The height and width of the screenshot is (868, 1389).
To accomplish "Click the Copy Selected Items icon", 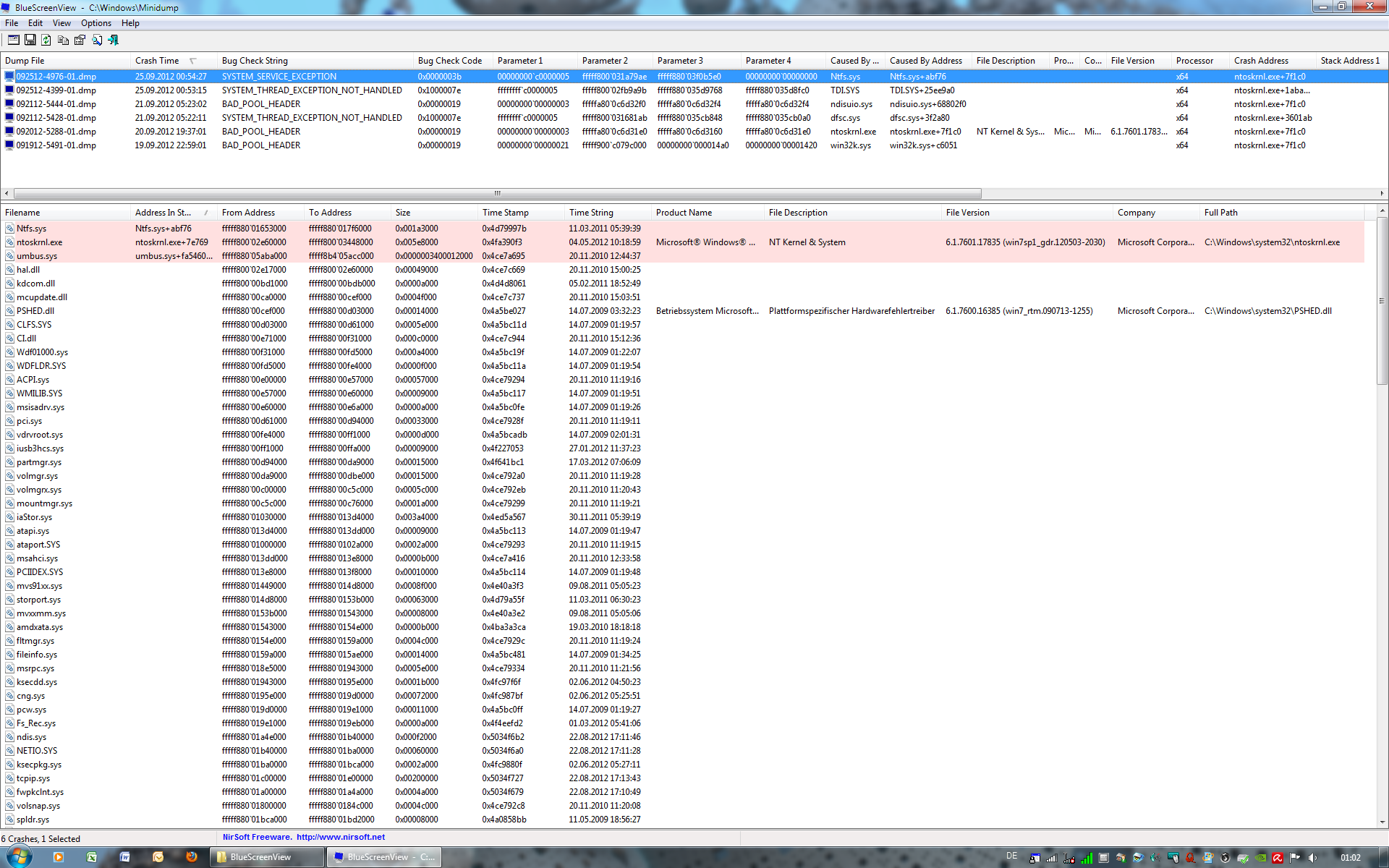I will tap(63, 40).
